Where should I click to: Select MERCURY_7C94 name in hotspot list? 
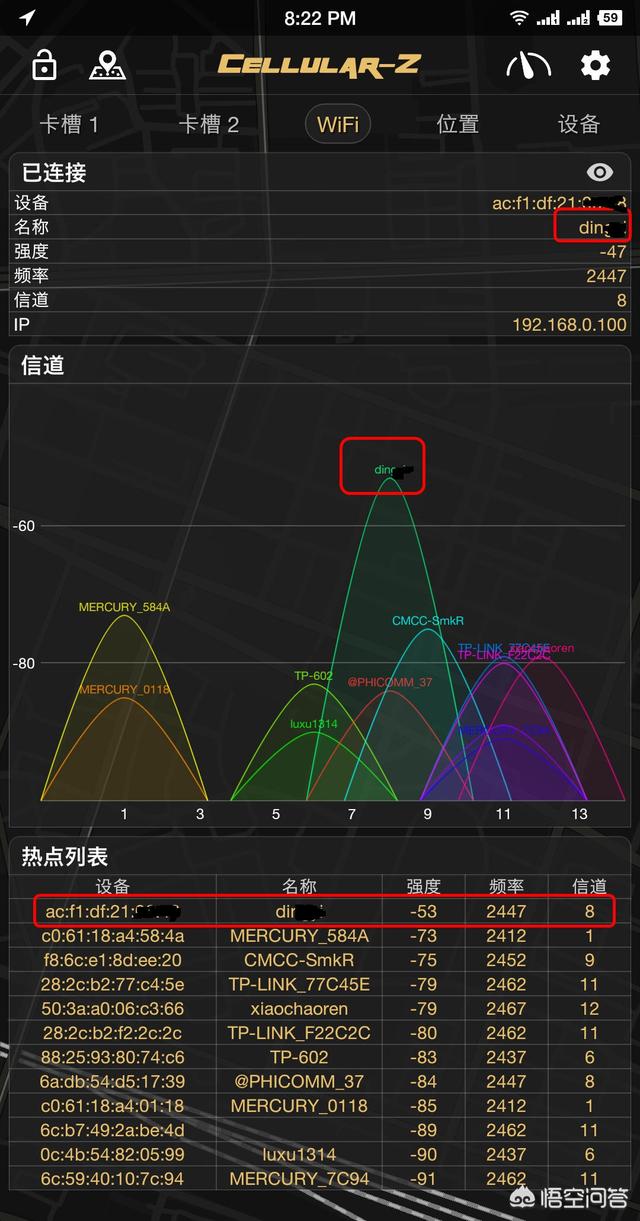point(299,1179)
